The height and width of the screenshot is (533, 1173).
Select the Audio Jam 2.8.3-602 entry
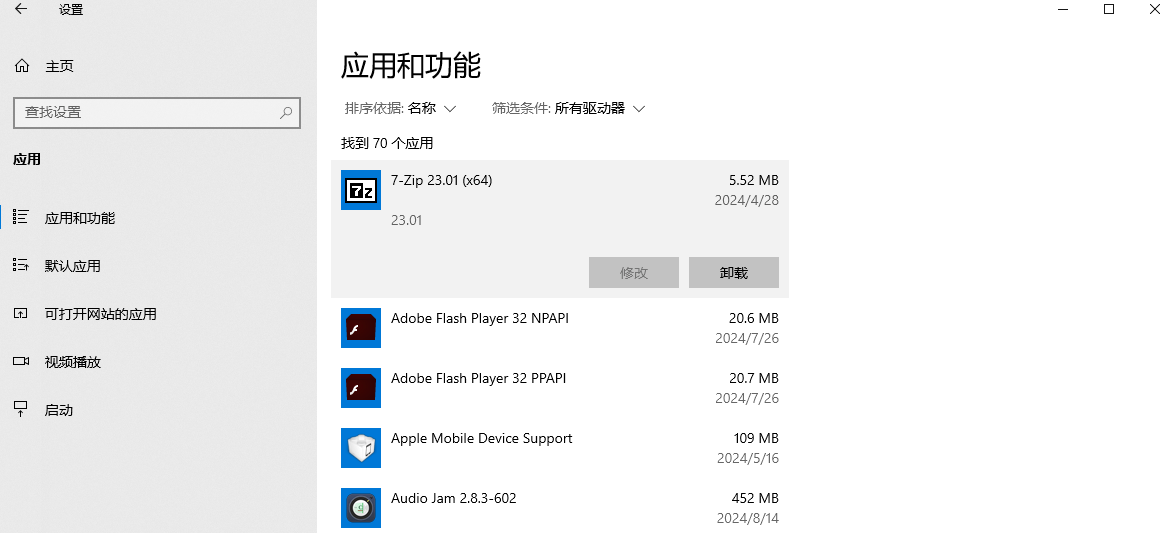tap(560, 508)
